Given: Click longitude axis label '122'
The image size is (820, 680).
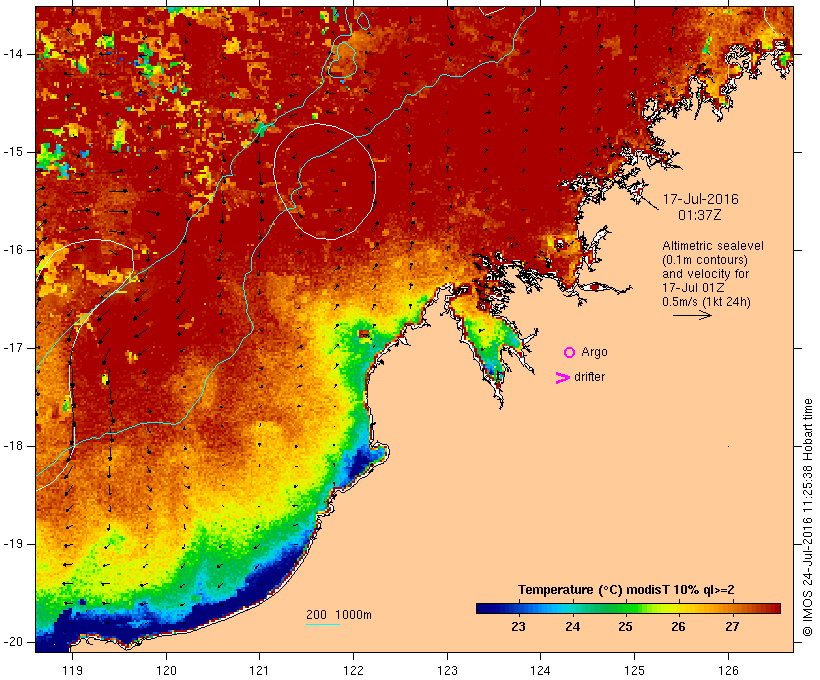Looking at the screenshot, I should pos(354,670).
